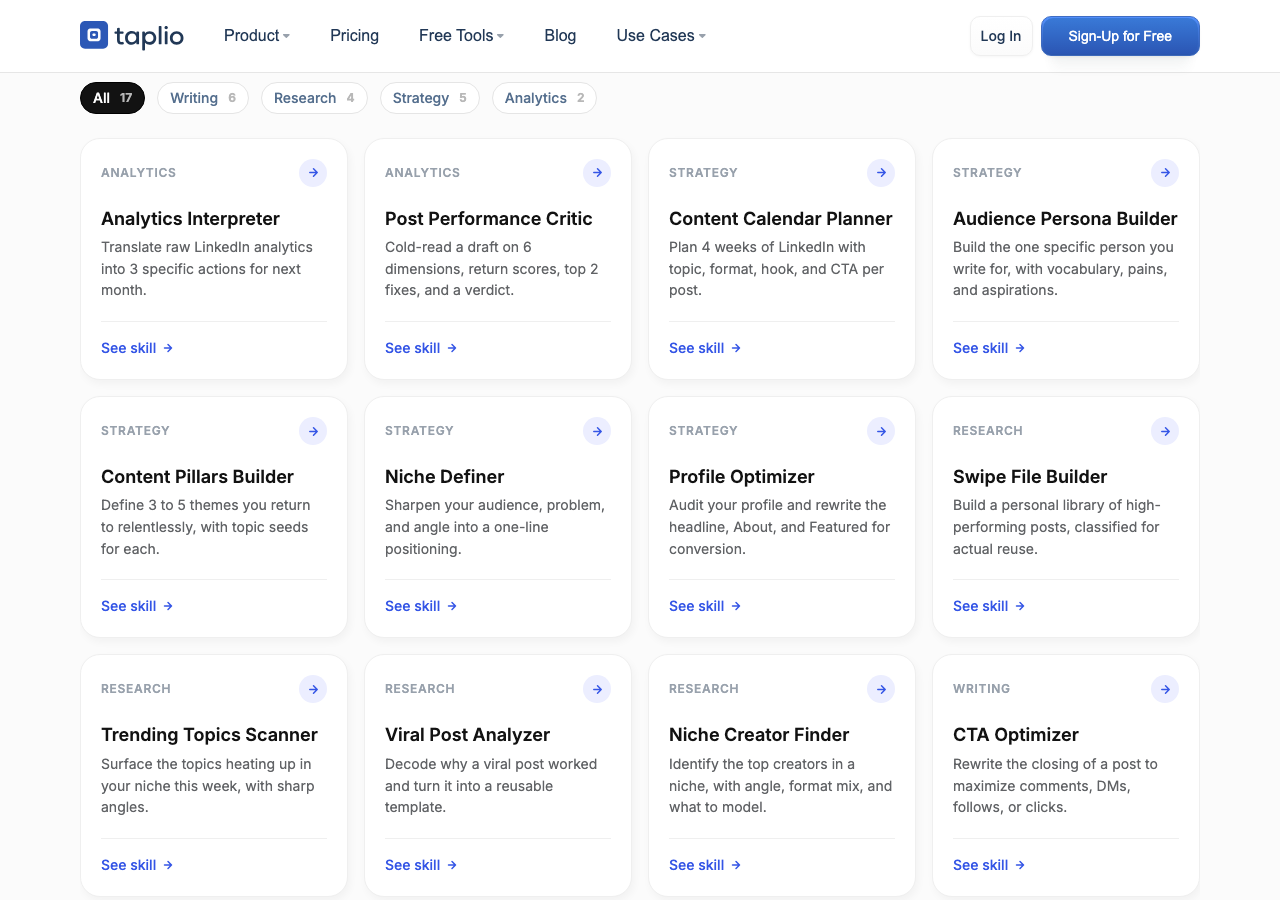This screenshot has width=1280, height=900.
Task: Open the Blog page
Action: (560, 35)
